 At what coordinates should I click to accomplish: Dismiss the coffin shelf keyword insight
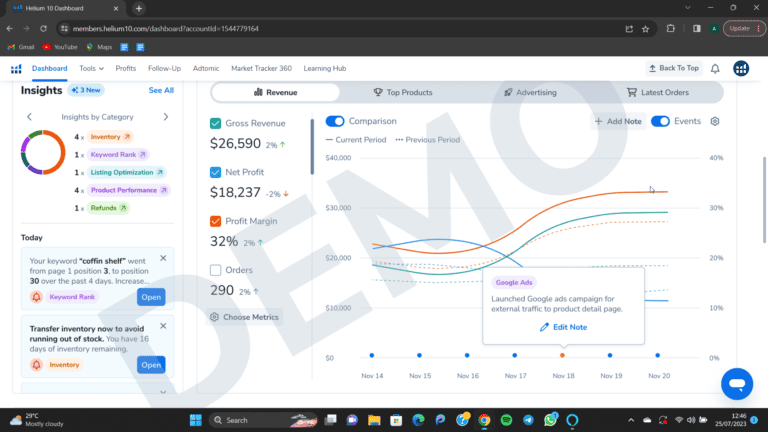coord(163,258)
